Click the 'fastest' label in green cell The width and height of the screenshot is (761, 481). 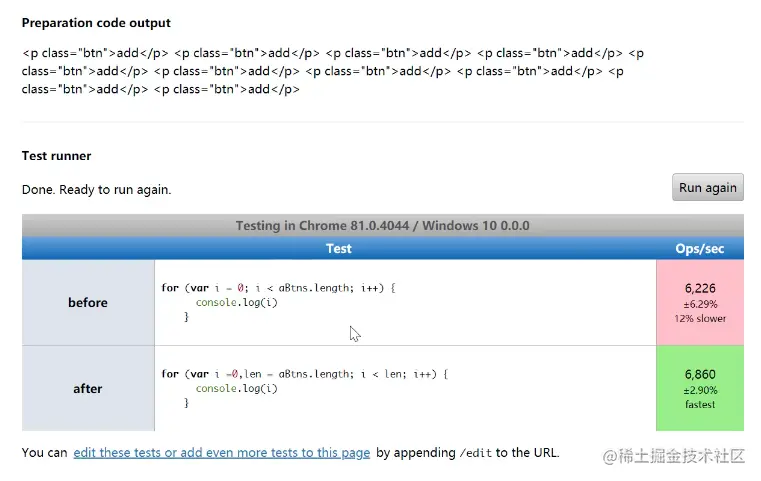click(700, 404)
